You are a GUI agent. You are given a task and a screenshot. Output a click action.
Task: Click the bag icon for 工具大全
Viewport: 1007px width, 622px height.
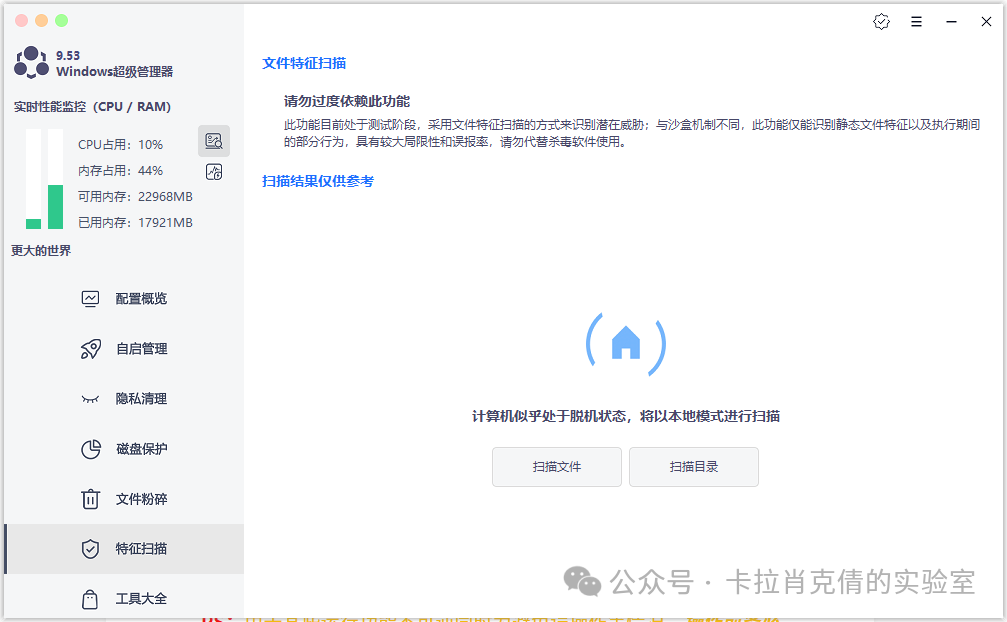point(91,599)
